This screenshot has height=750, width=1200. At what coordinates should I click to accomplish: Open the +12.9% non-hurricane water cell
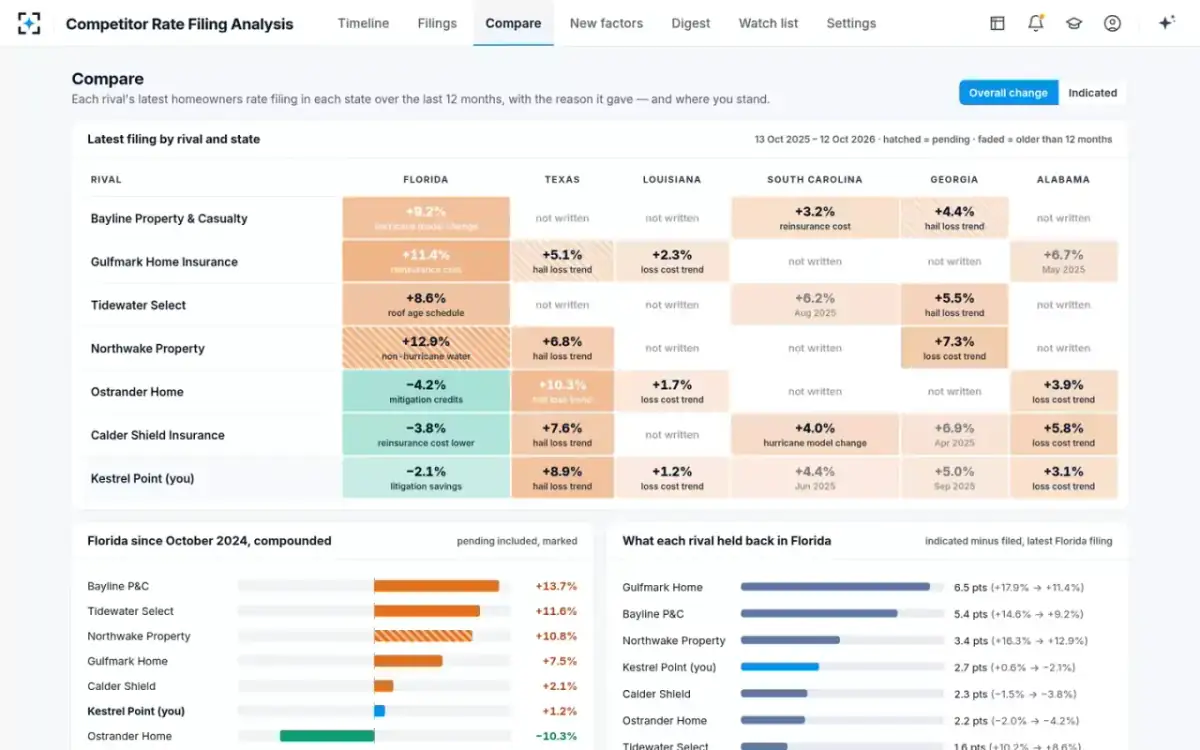coord(426,348)
